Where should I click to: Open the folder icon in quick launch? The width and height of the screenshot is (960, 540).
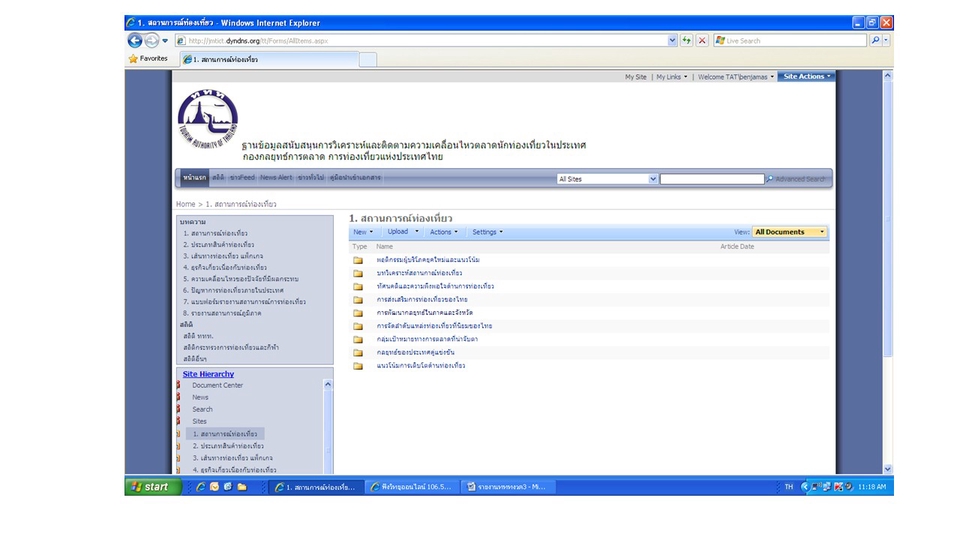[x=242, y=487]
